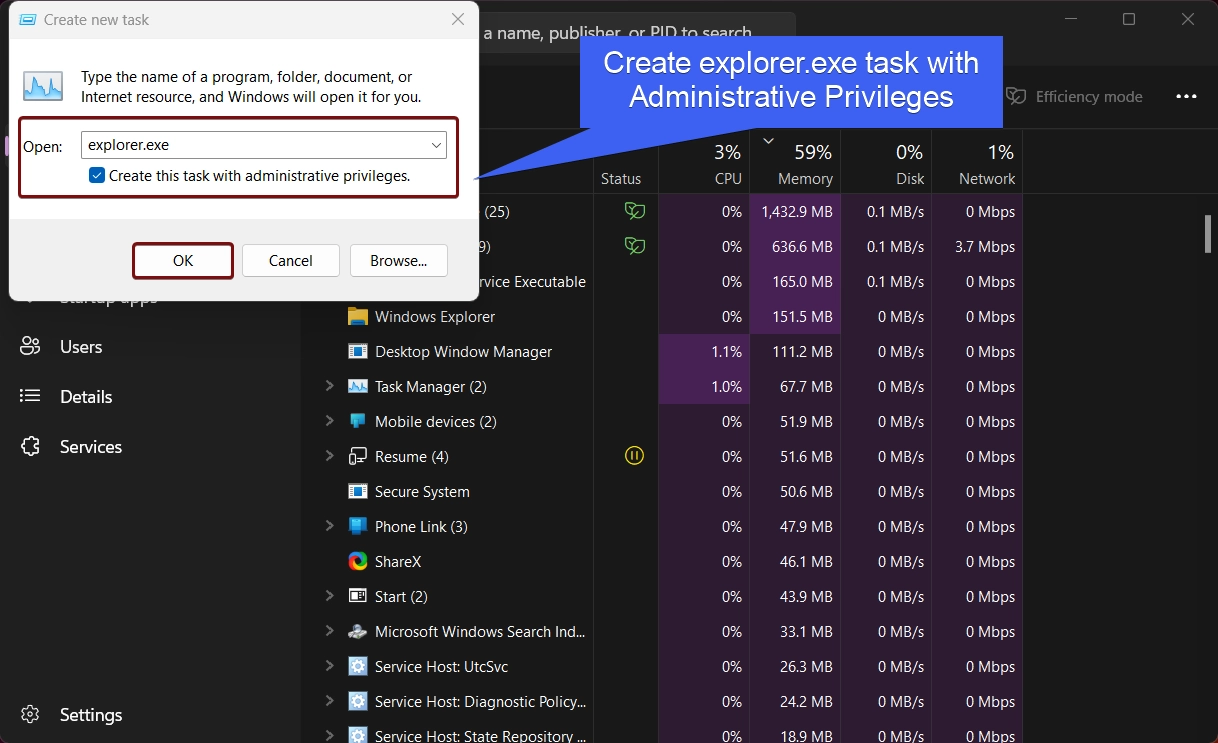Sort by the Status column header
Viewport: 1218px width, 743px height.
[621, 179]
